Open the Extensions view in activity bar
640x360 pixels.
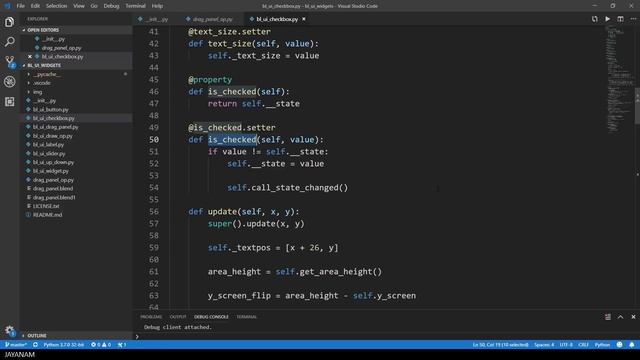9,102
